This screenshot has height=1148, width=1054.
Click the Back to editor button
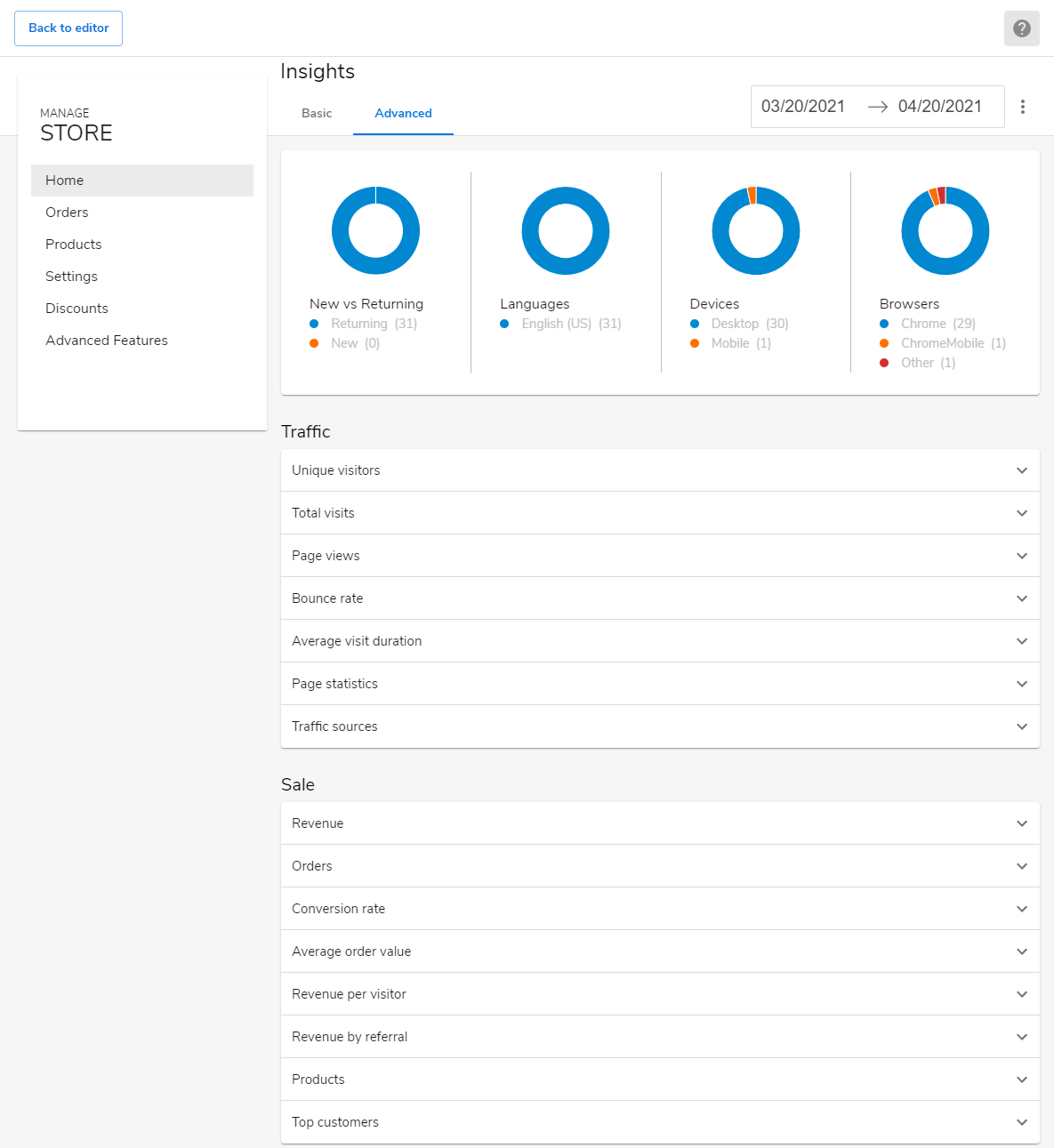pos(68,28)
